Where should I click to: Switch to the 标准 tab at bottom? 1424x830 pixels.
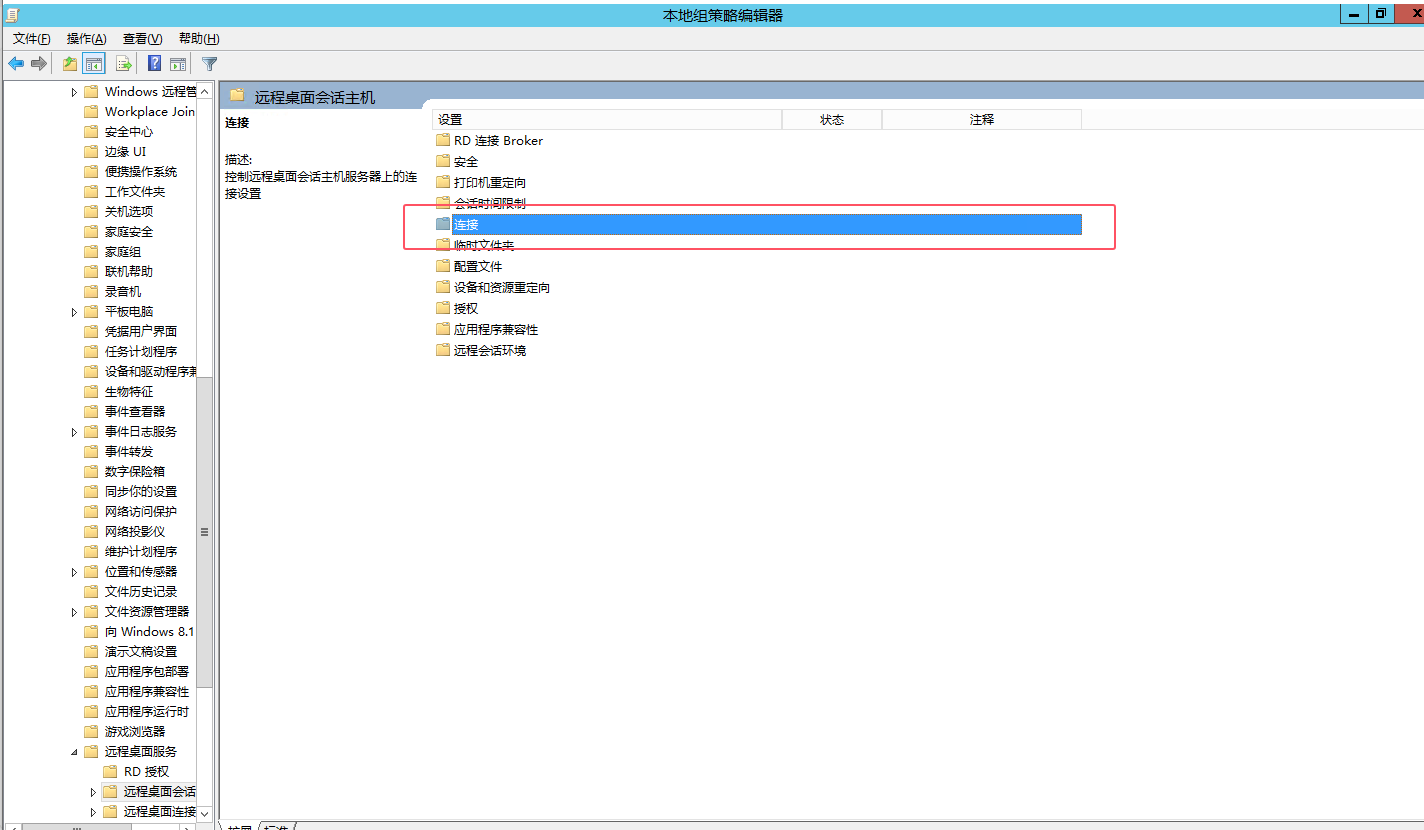coord(277,827)
